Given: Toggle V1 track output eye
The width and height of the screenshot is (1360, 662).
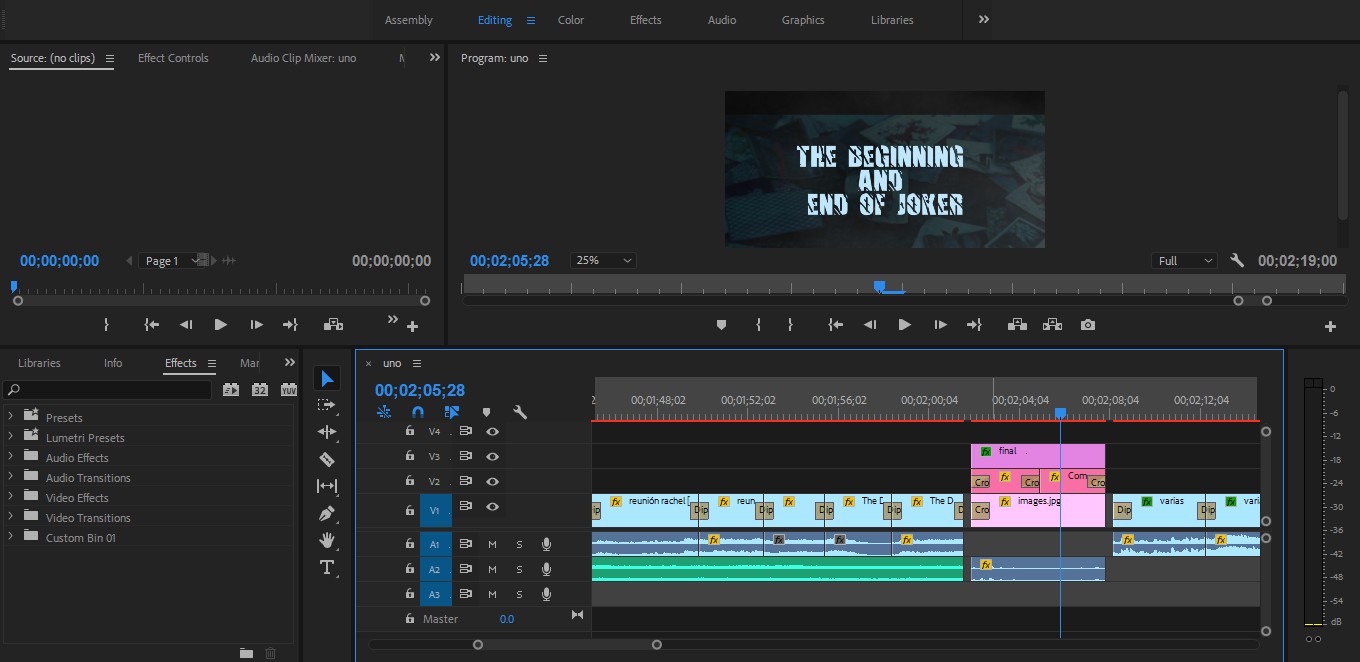Looking at the screenshot, I should click(492, 506).
